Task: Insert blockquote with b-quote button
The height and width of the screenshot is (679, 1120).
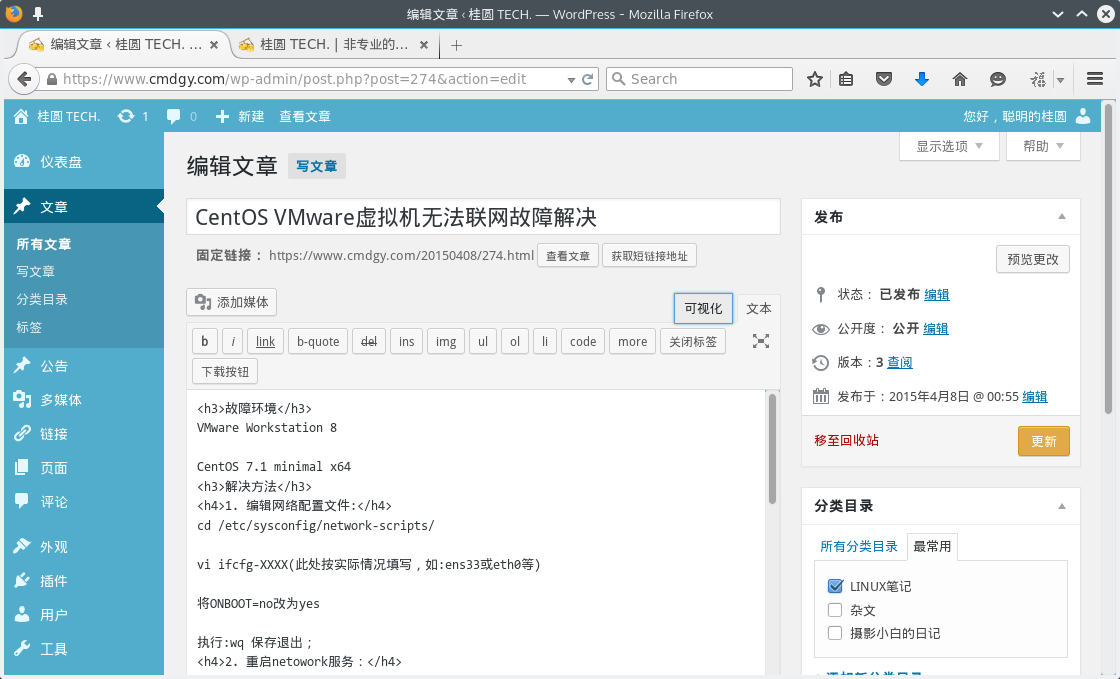Action: [319, 341]
